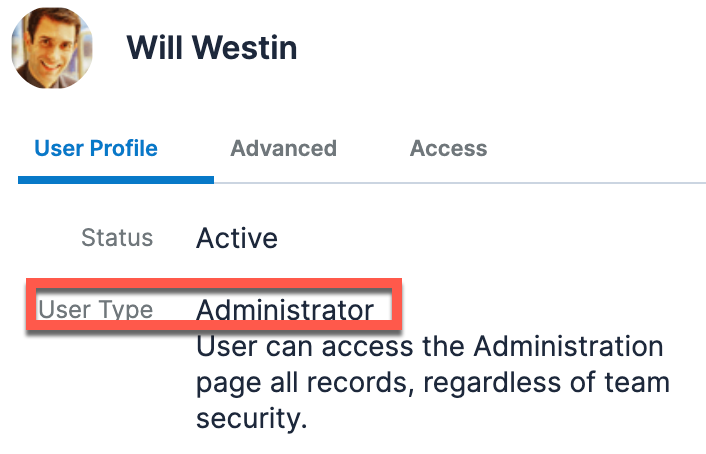Go to the Access tab
Viewport: 706px width, 454px height.
point(448,149)
